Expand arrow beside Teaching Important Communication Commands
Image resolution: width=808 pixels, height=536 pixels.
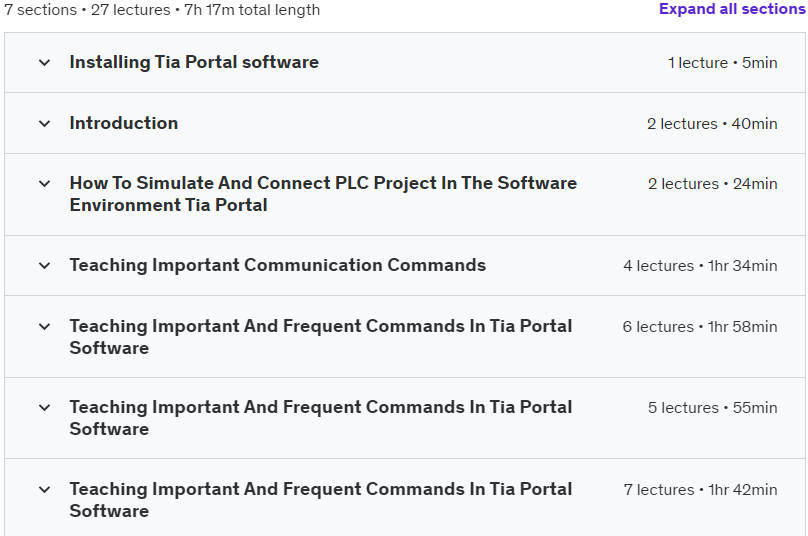pyautogui.click(x=44, y=266)
